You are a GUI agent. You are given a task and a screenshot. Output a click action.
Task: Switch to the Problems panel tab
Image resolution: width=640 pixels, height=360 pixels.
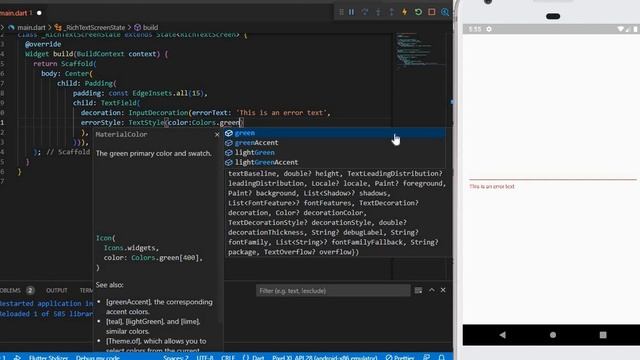click(16, 290)
